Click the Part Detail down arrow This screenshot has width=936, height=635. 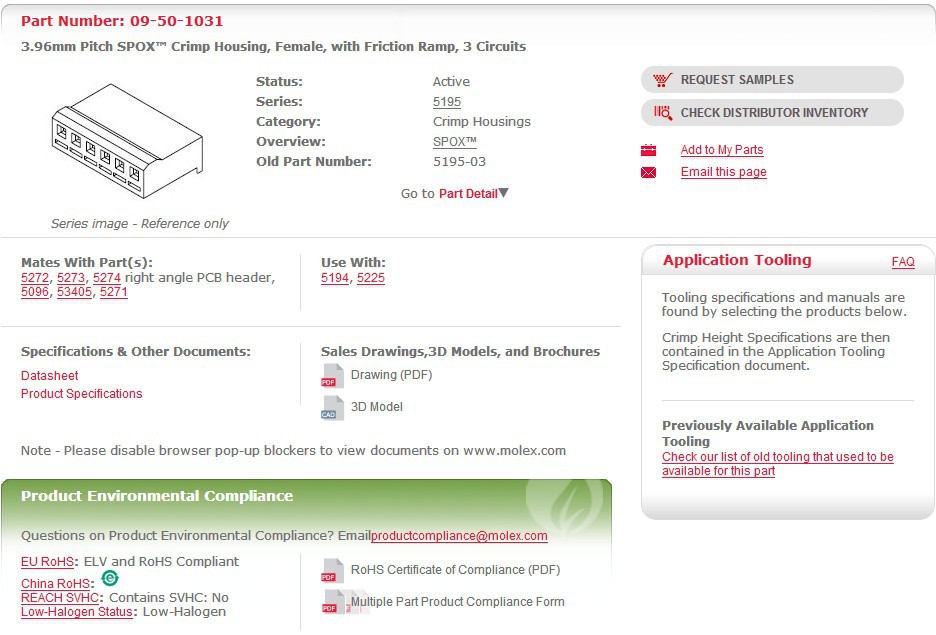tap(503, 193)
